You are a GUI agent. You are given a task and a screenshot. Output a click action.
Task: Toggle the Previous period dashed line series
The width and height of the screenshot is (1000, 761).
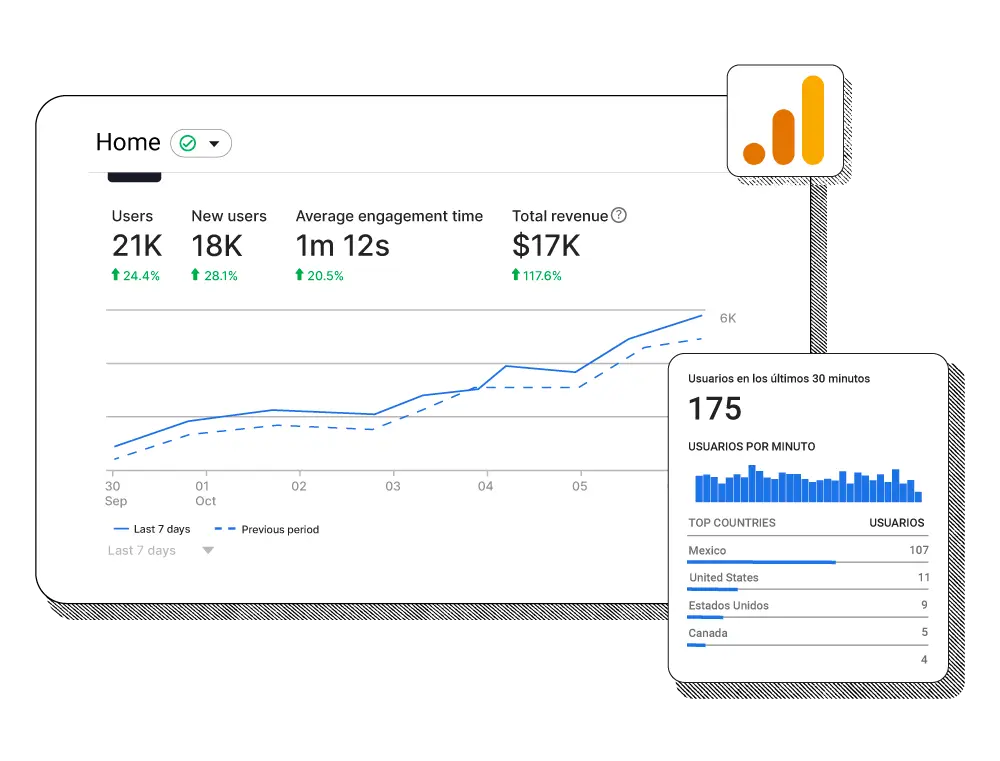tap(265, 529)
